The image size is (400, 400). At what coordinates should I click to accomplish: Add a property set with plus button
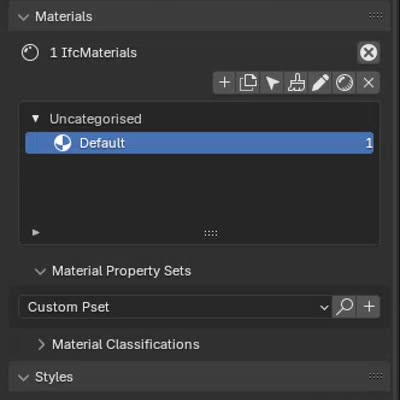click(369, 306)
